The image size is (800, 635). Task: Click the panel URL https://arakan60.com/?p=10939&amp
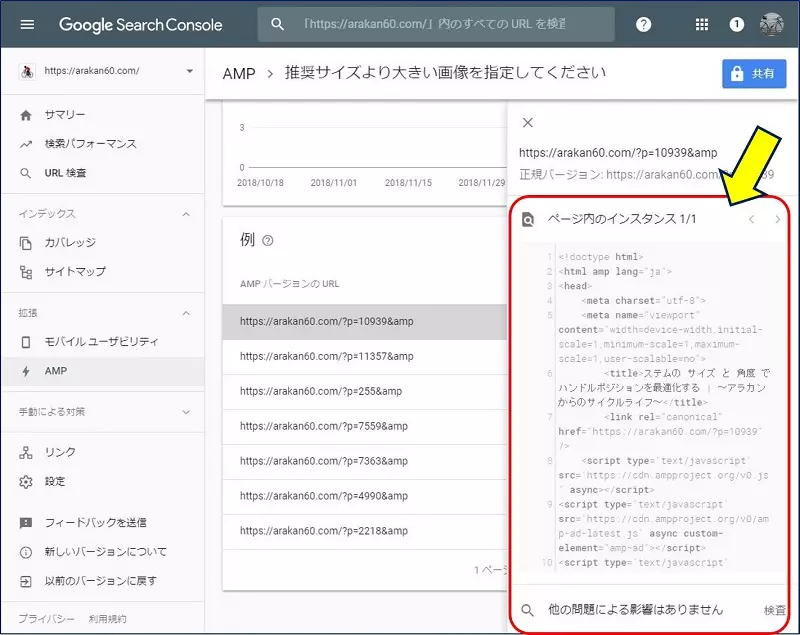(618, 153)
